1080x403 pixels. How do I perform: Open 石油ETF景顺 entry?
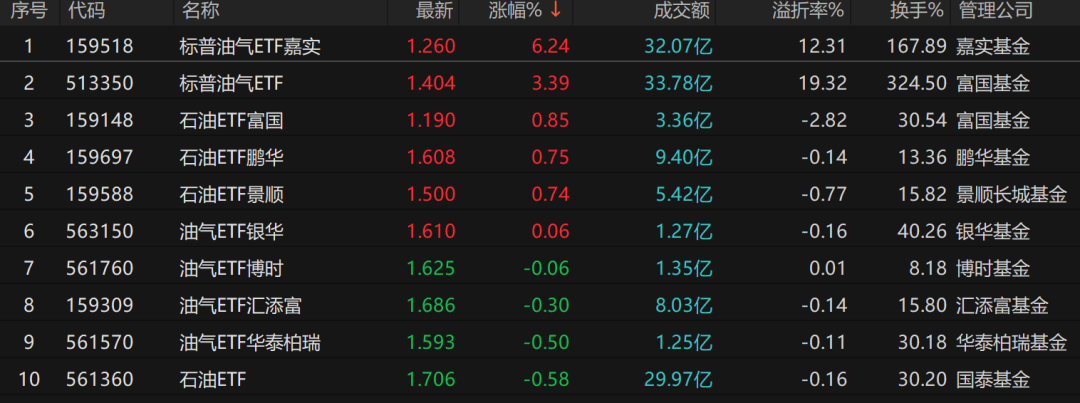(x=231, y=194)
